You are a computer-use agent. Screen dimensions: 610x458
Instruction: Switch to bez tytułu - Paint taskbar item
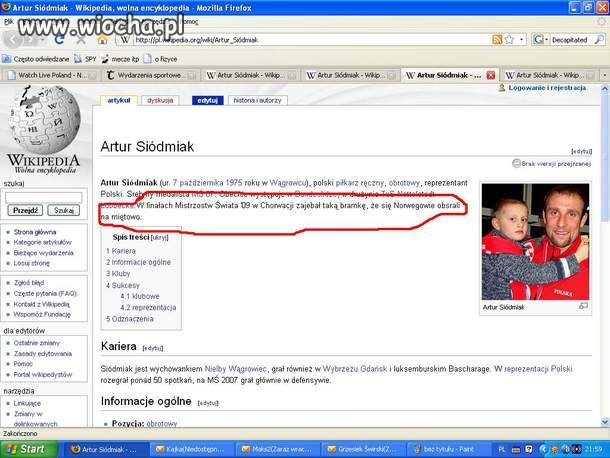(448, 449)
